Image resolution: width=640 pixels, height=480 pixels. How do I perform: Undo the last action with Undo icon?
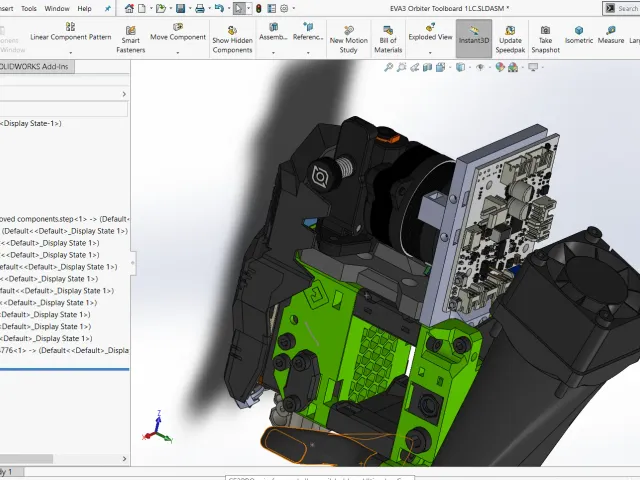219,8
